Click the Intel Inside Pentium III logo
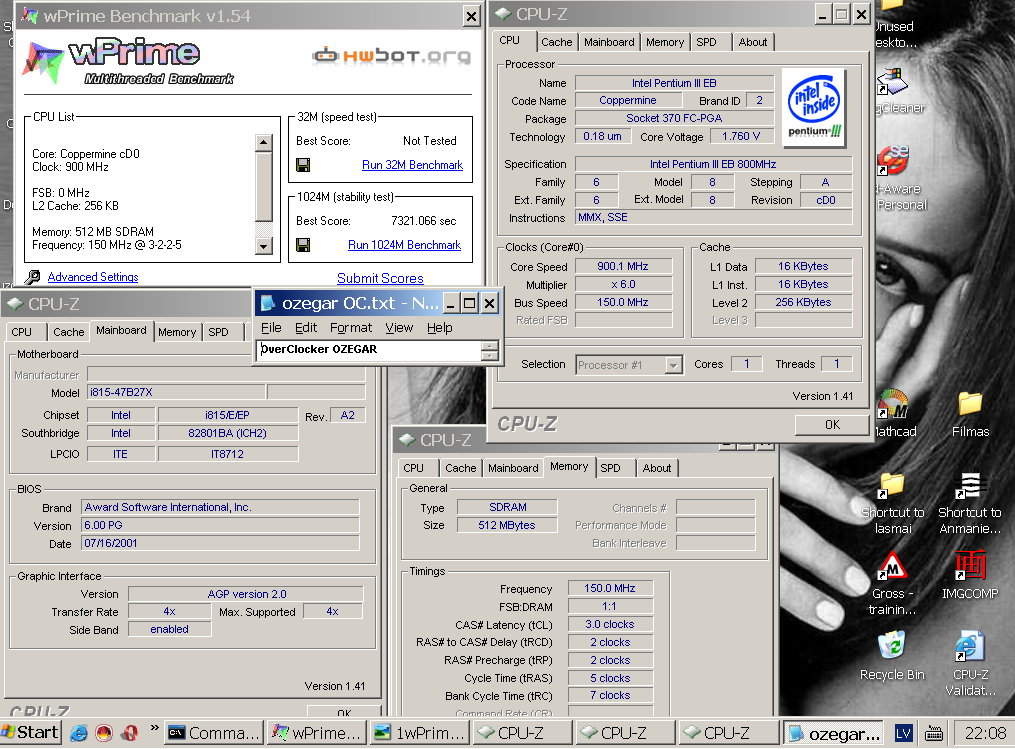 [x=814, y=108]
